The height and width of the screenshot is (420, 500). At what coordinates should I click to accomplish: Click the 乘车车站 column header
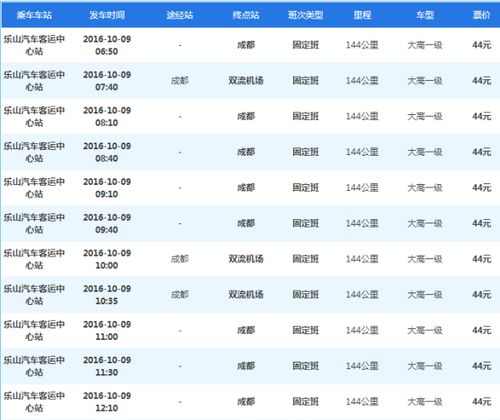pyautogui.click(x=34, y=15)
